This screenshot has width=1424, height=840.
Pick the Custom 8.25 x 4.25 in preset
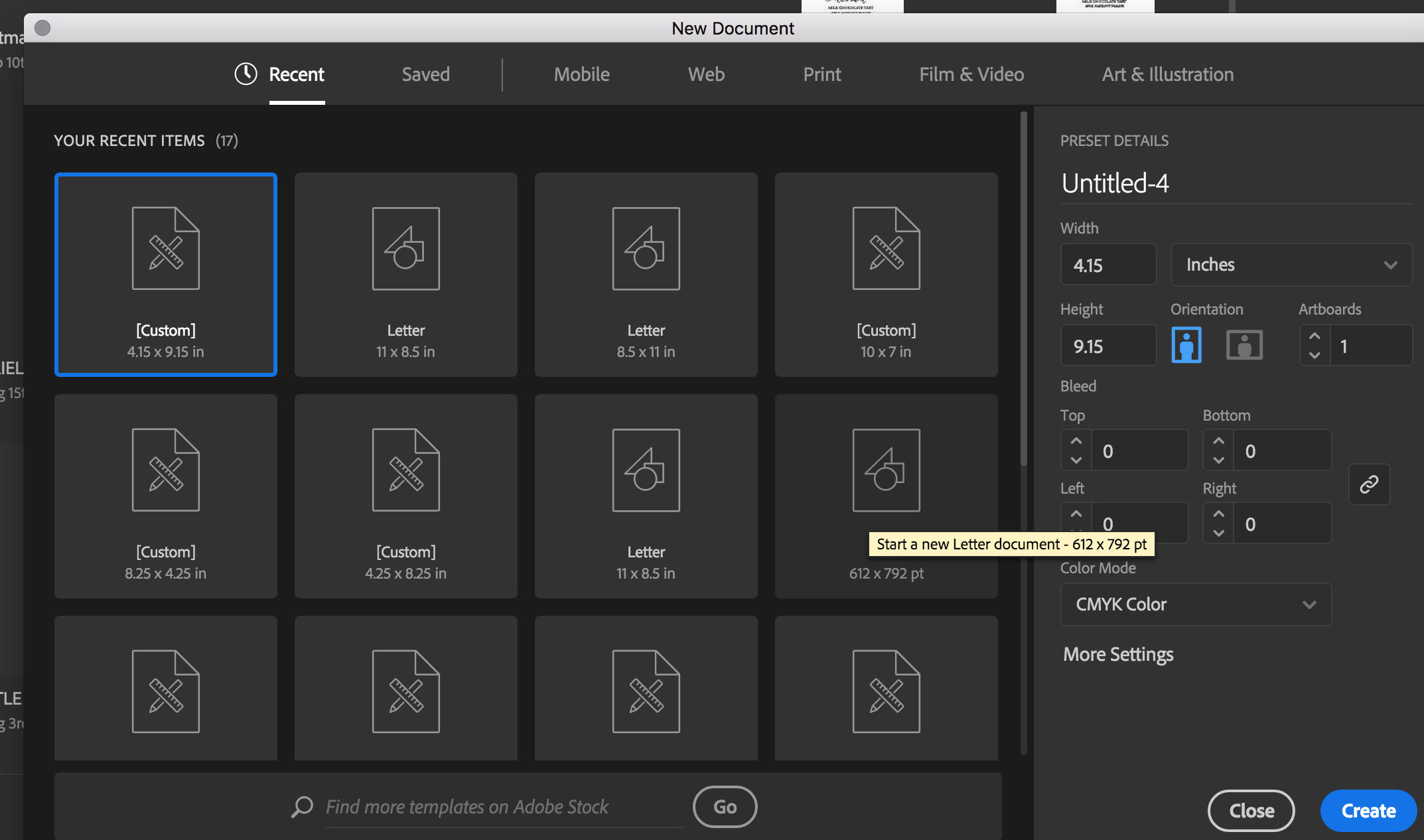tap(165, 496)
